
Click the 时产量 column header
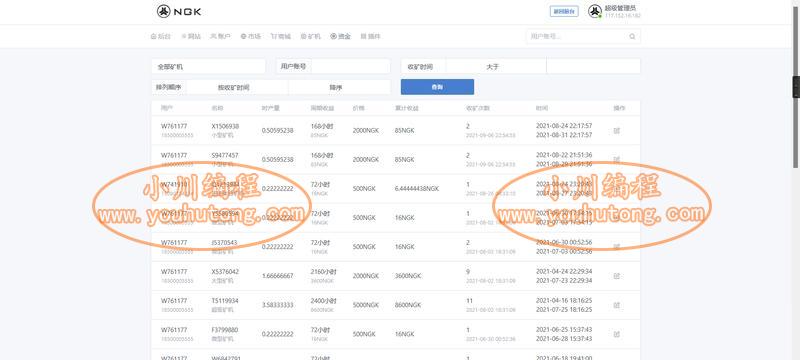270,108
